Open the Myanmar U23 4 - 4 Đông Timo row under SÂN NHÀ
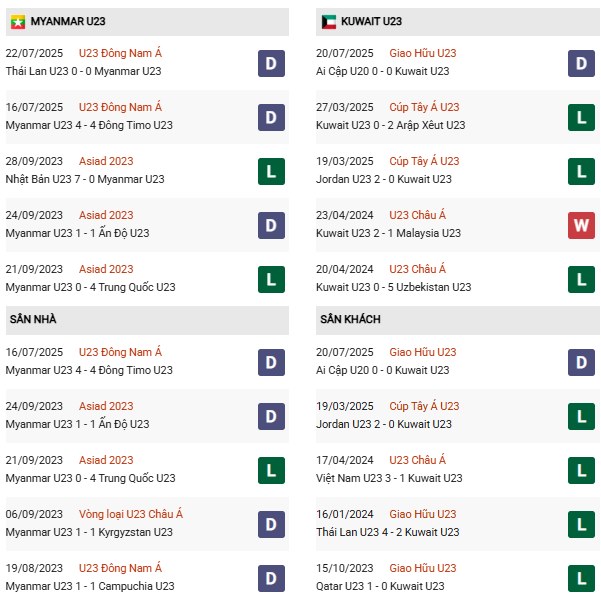 click(89, 370)
